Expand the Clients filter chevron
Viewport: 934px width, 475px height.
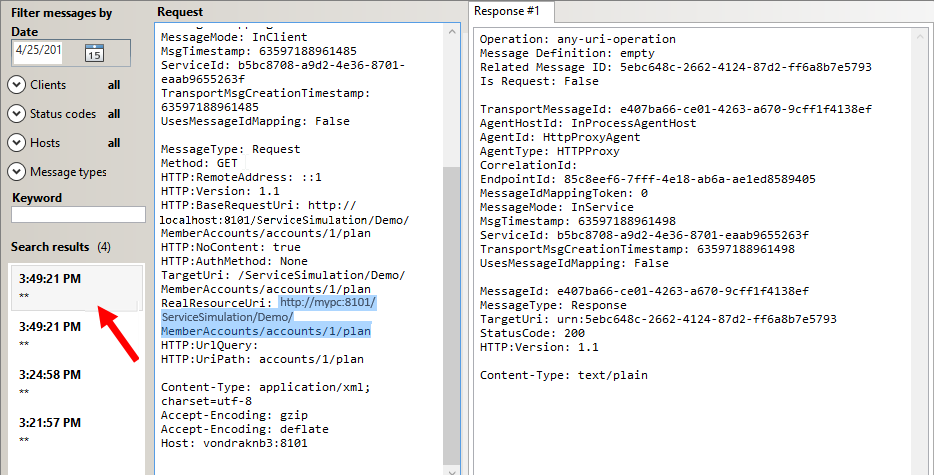pos(17,85)
